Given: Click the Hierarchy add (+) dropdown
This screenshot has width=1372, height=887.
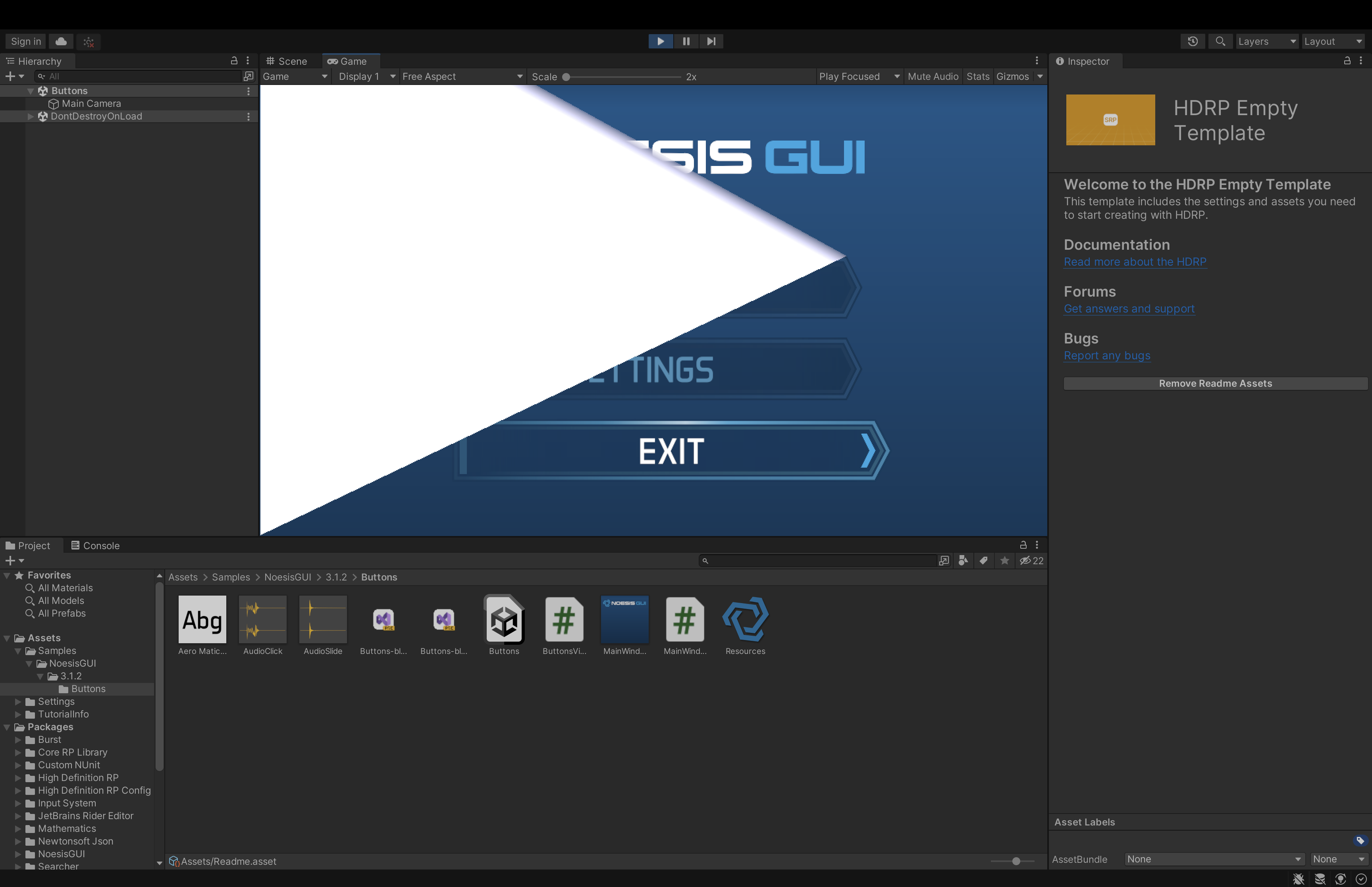Looking at the screenshot, I should [x=14, y=76].
